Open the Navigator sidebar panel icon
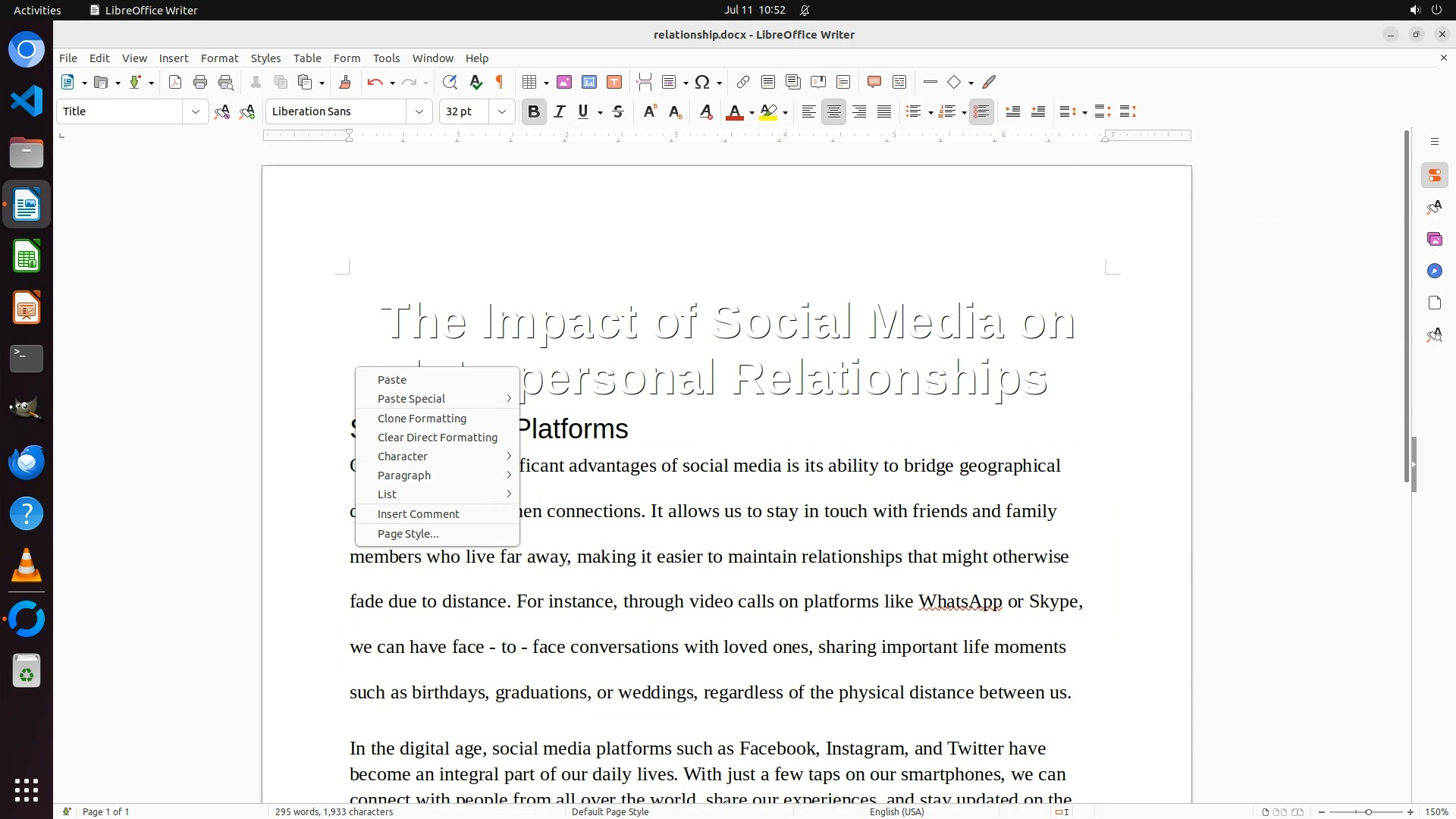Viewport: 1456px width, 819px height. [1434, 271]
